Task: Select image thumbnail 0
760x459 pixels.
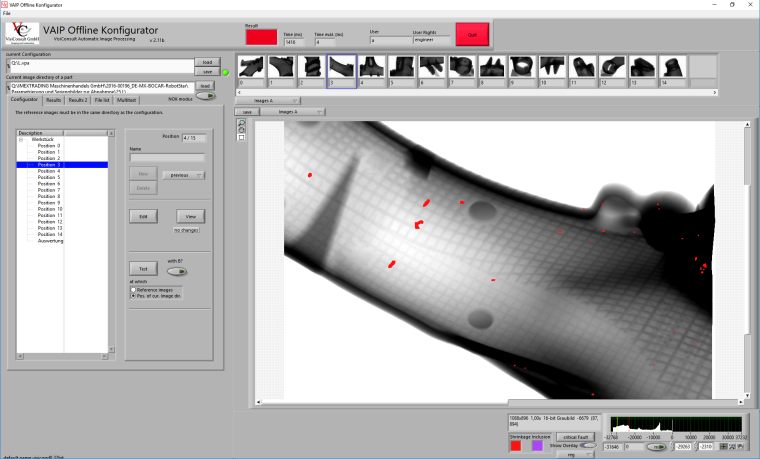Action: pos(251,68)
